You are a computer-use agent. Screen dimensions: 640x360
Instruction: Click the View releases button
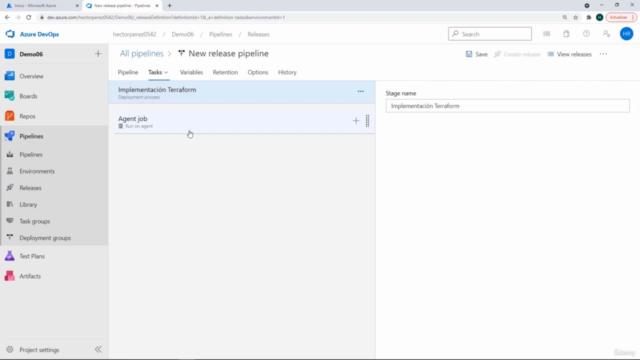pos(569,54)
